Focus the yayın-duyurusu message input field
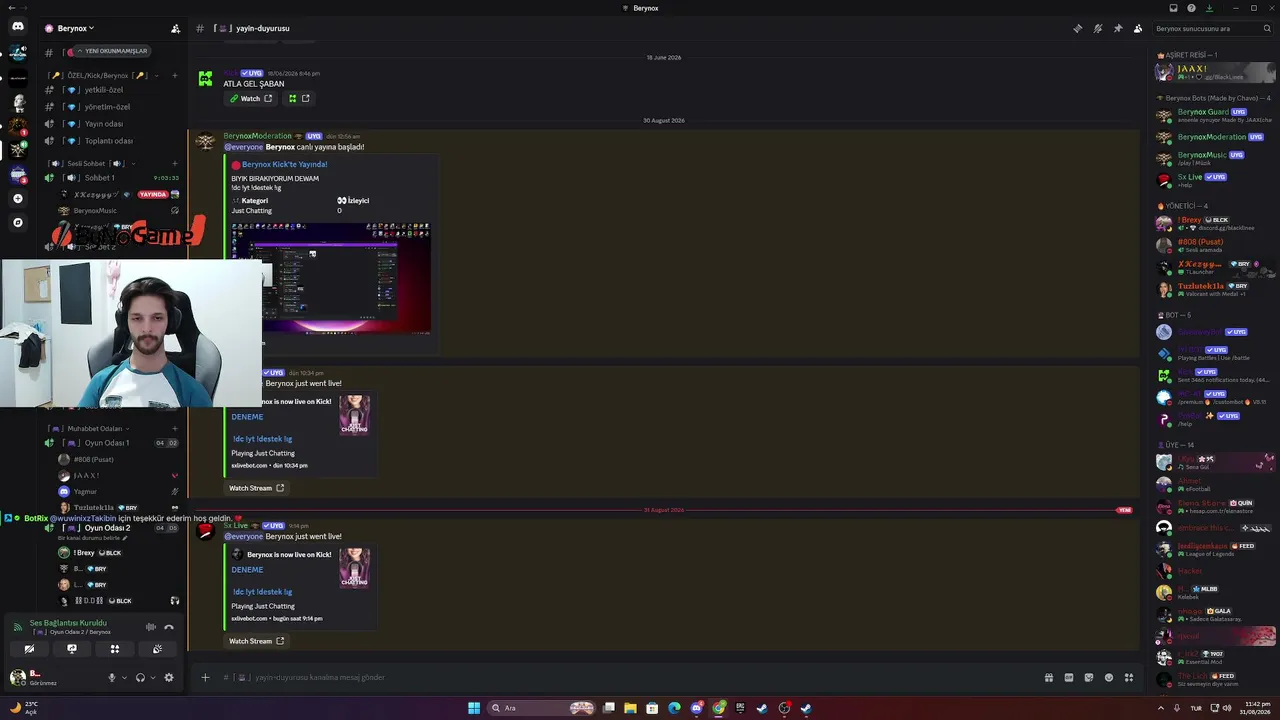1280x720 pixels. tap(628, 677)
